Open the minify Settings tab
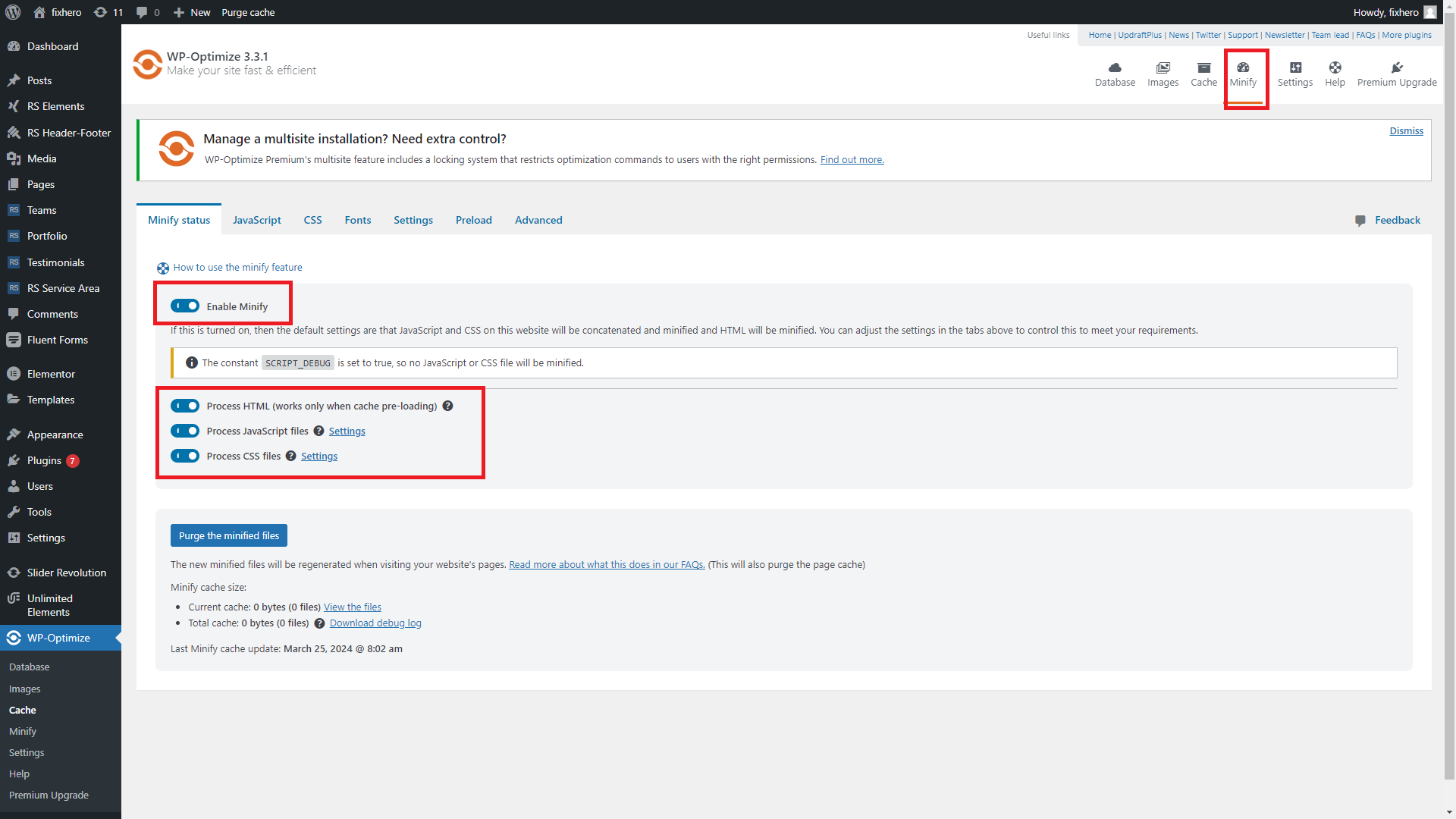The image size is (1456, 819). [413, 220]
